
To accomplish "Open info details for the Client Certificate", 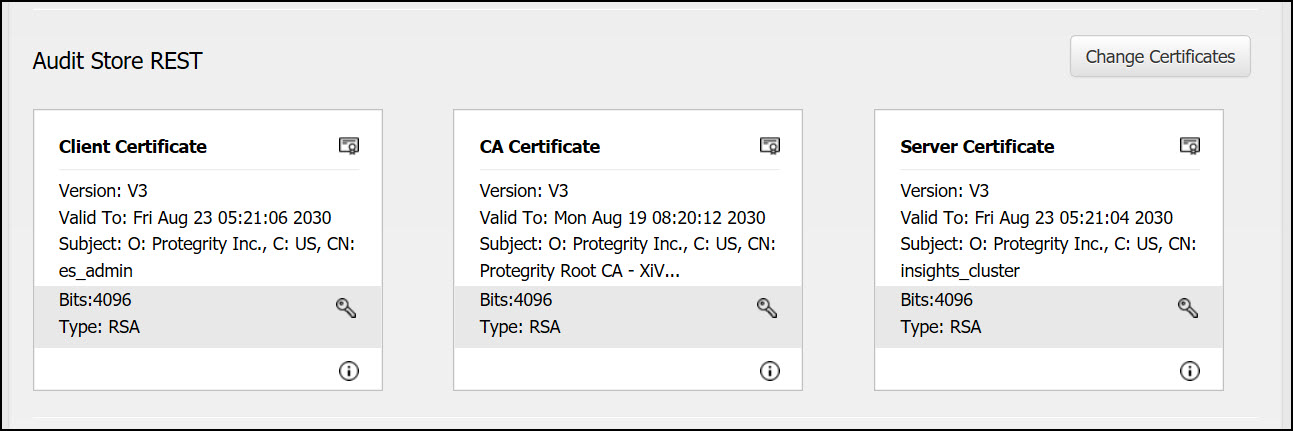I will pyautogui.click(x=349, y=371).
